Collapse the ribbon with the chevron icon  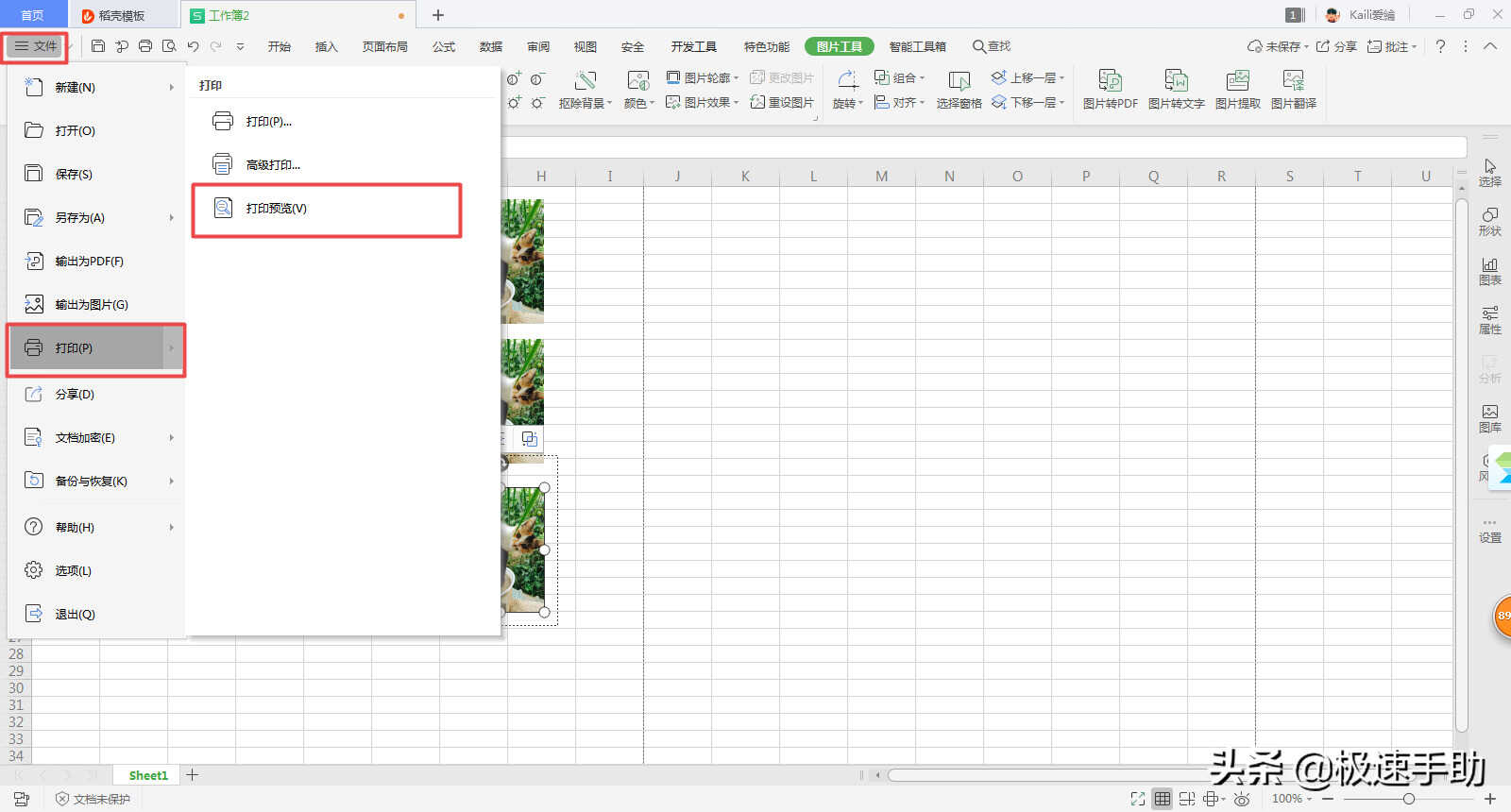click(1490, 46)
